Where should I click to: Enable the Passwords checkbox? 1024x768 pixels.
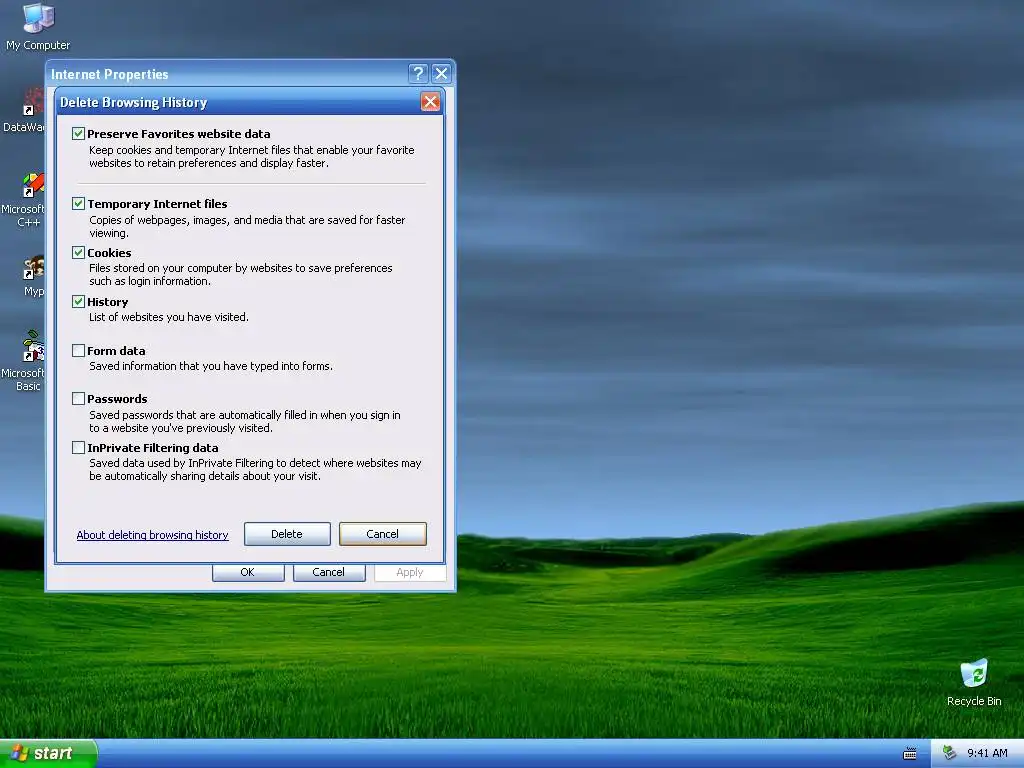click(78, 398)
